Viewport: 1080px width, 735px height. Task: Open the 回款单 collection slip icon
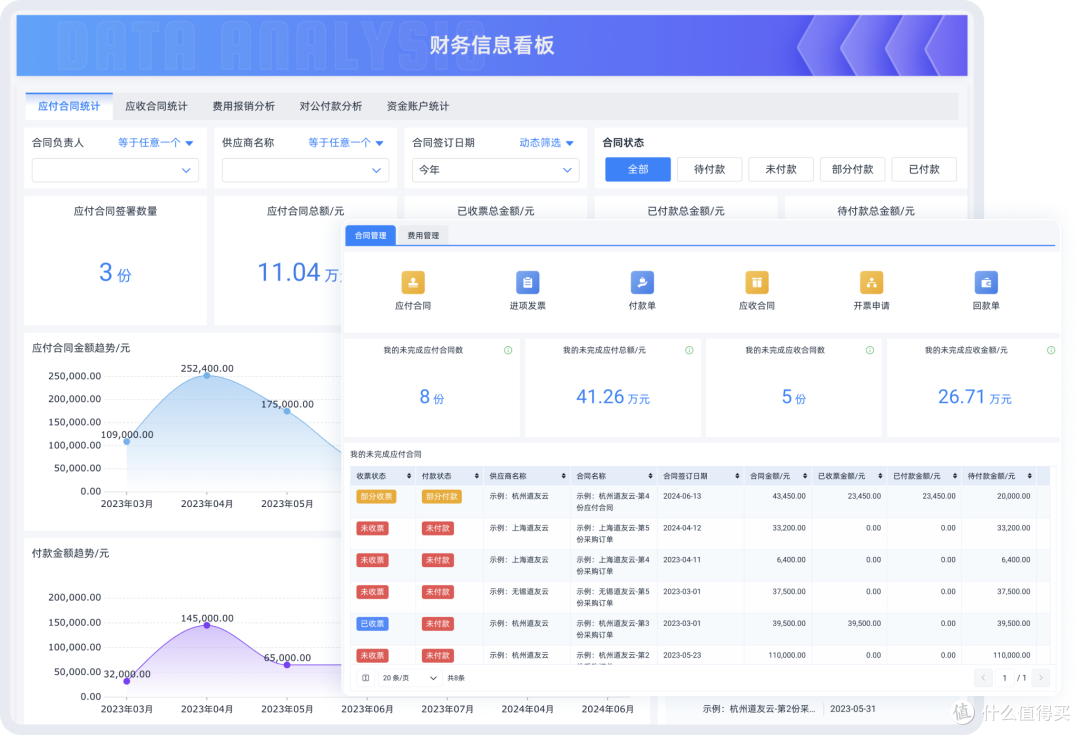985,281
